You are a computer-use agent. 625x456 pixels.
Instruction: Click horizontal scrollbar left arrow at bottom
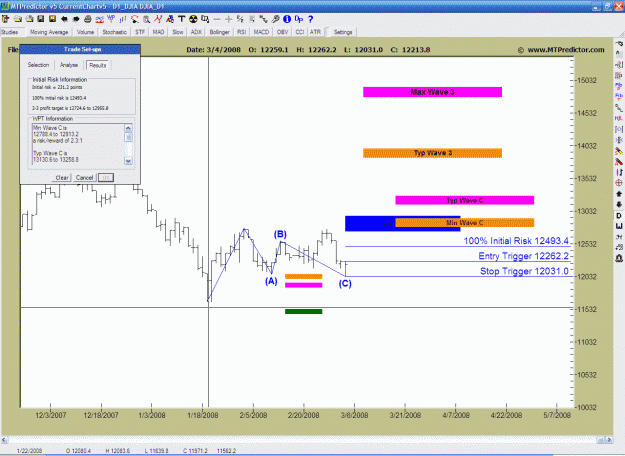click(4, 440)
